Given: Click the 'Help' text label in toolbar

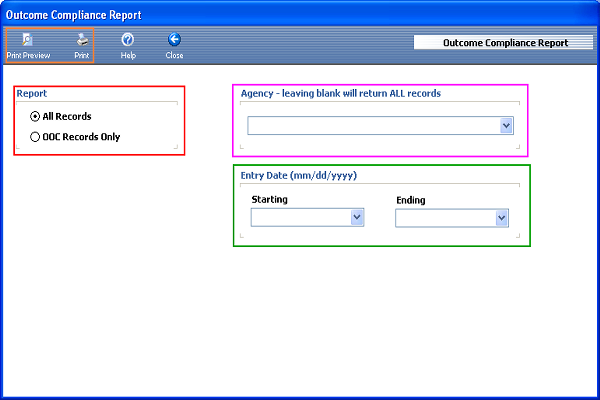Looking at the screenshot, I should (x=128, y=56).
